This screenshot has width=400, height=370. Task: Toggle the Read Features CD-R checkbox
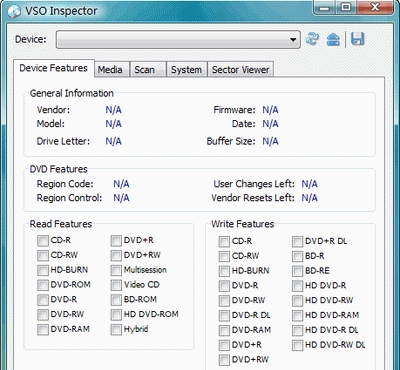(x=42, y=241)
